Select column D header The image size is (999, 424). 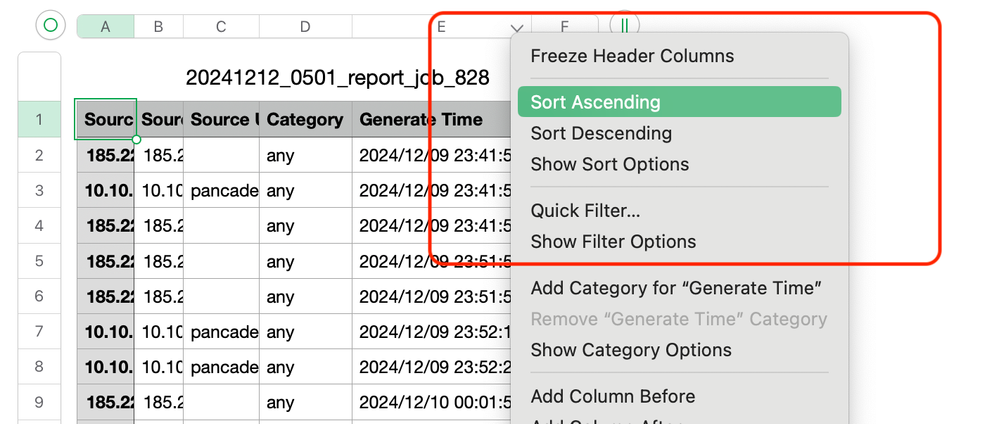305,27
